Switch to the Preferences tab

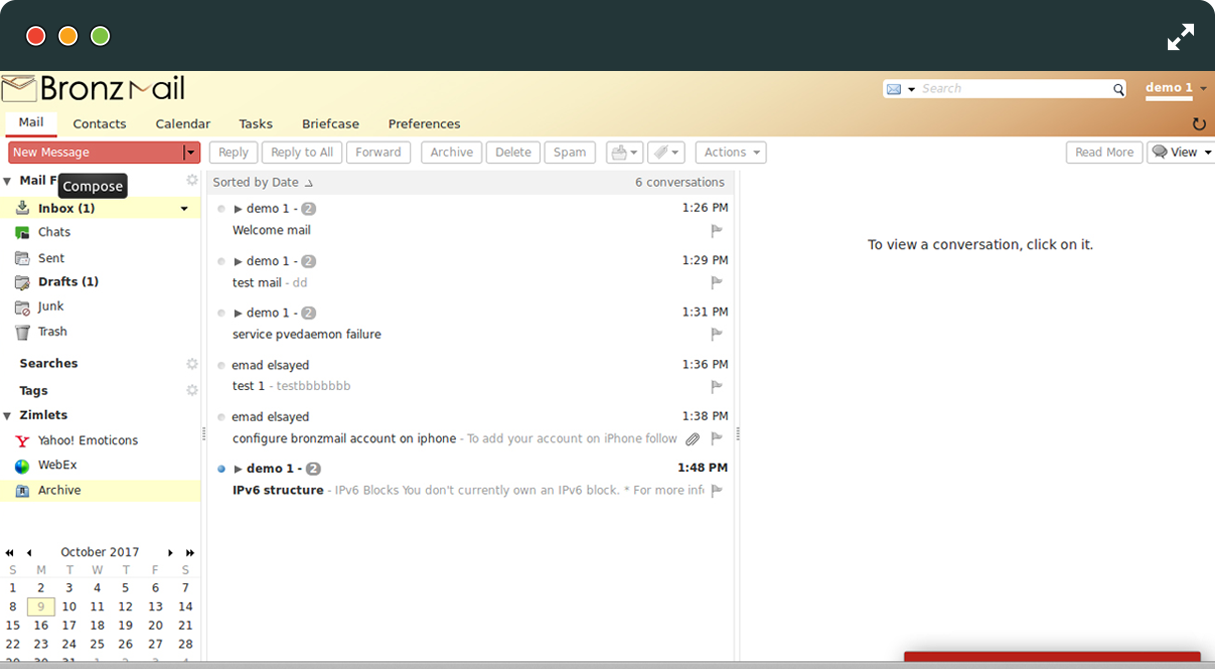tap(424, 124)
